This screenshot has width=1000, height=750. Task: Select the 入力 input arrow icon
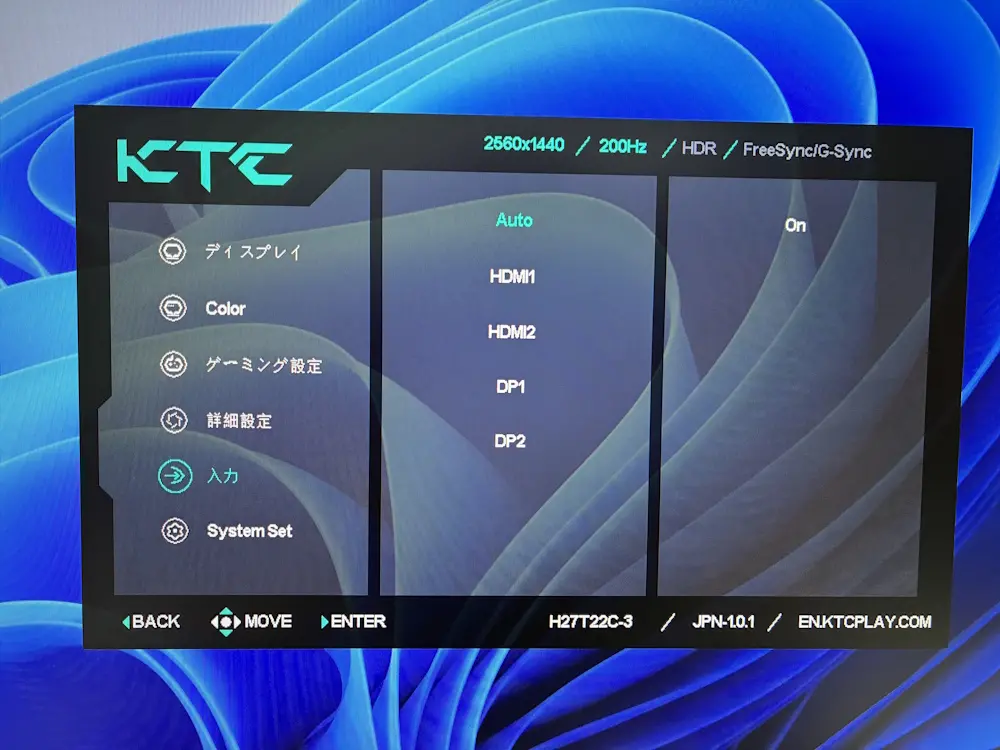(x=175, y=476)
